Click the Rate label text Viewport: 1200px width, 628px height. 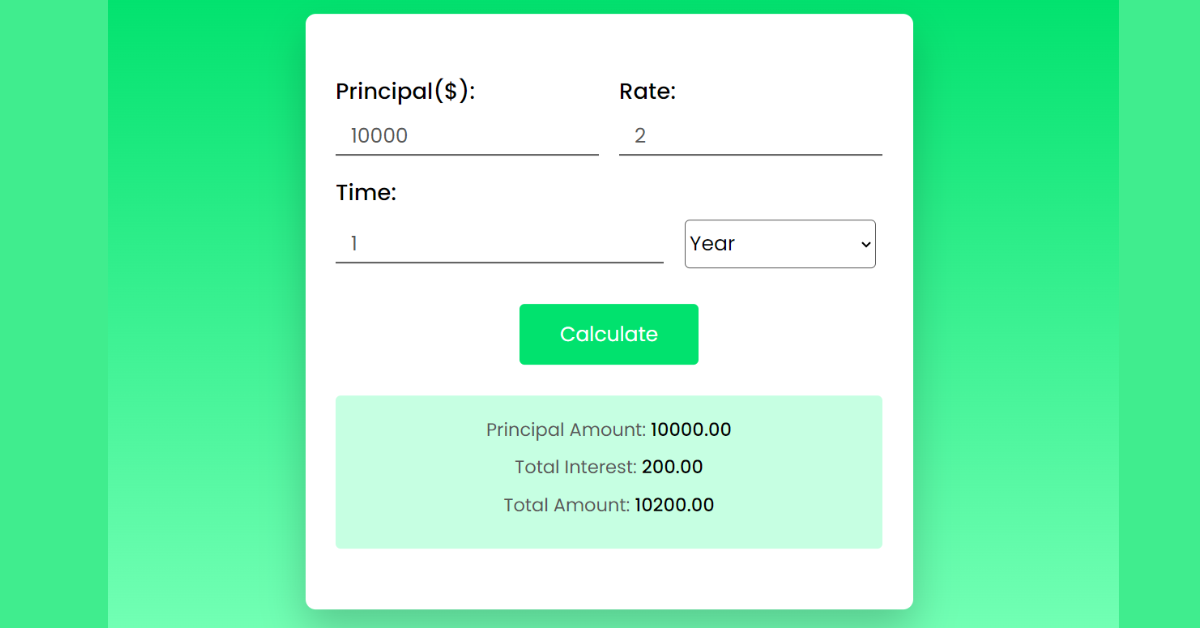(648, 91)
